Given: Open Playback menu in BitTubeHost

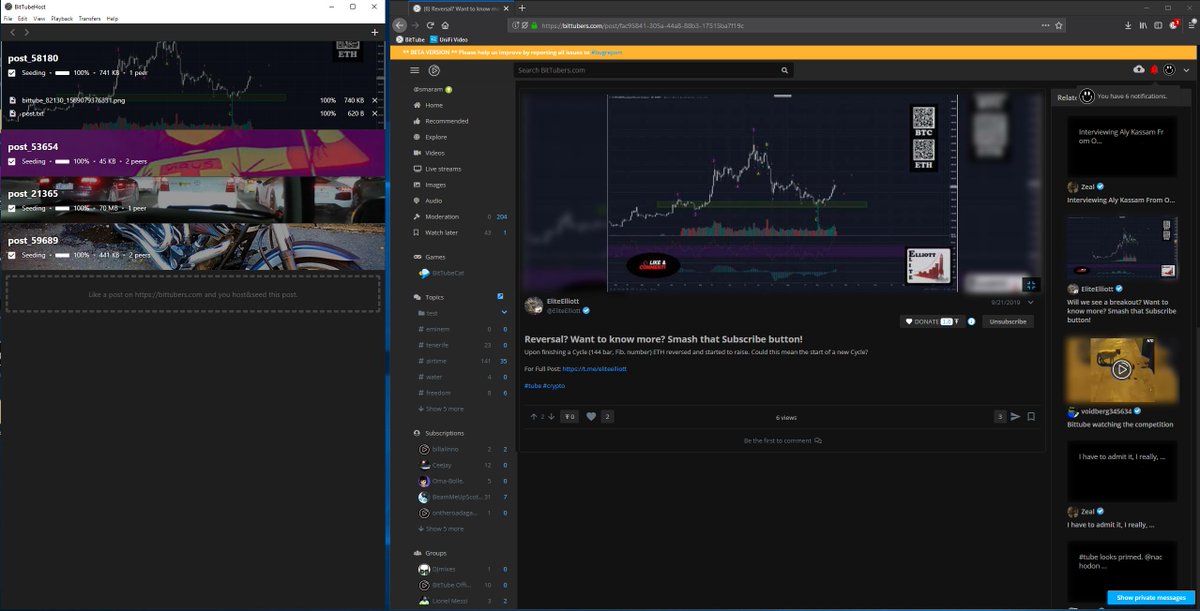Looking at the screenshot, I should 62,19.
